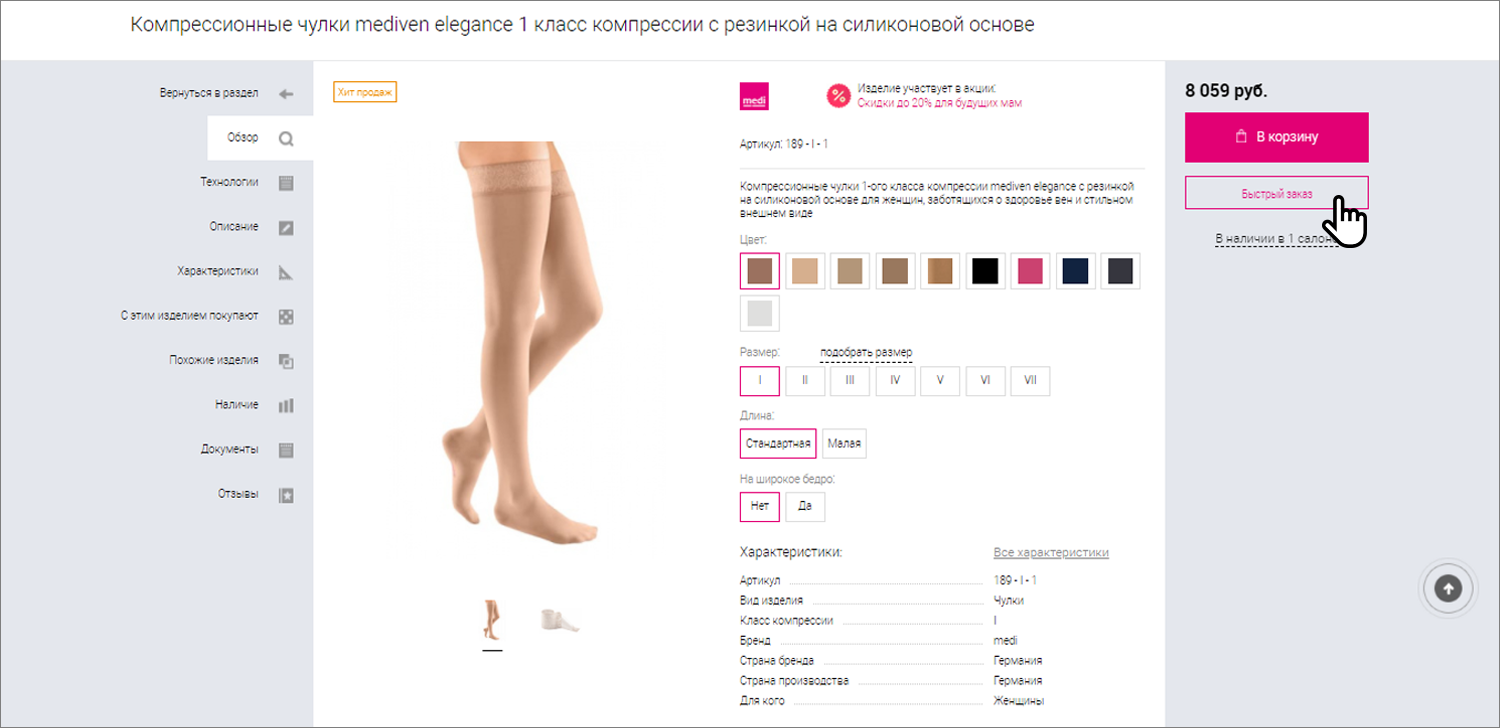Click the ruler icon beside Характеристики
The width and height of the screenshot is (1500, 728).
[x=286, y=272]
